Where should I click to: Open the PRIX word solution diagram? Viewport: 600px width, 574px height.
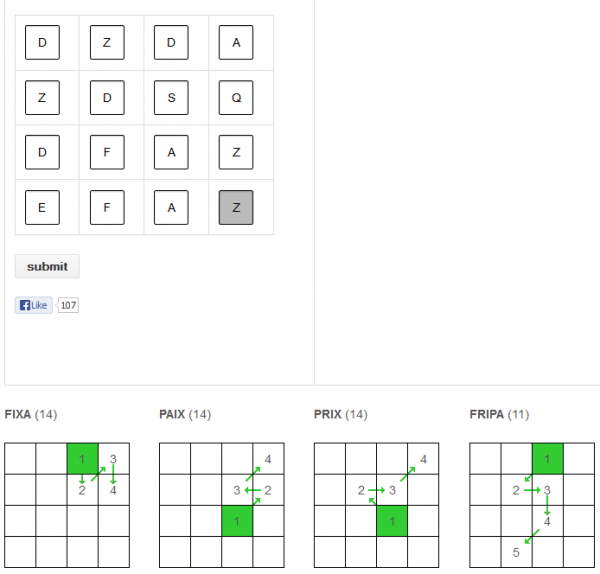pyautogui.click(x=376, y=505)
